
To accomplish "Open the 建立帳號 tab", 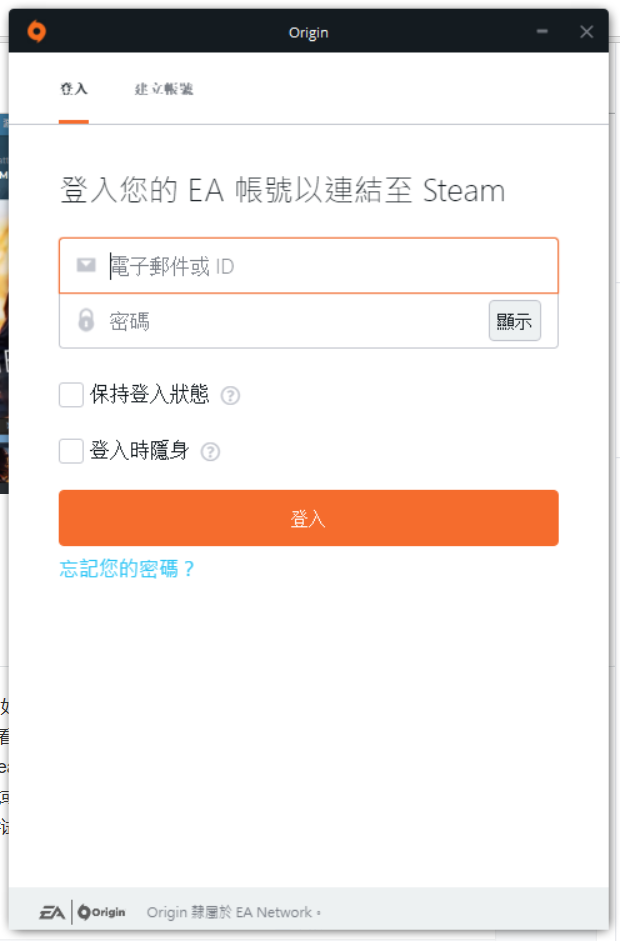I will pyautogui.click(x=164, y=89).
